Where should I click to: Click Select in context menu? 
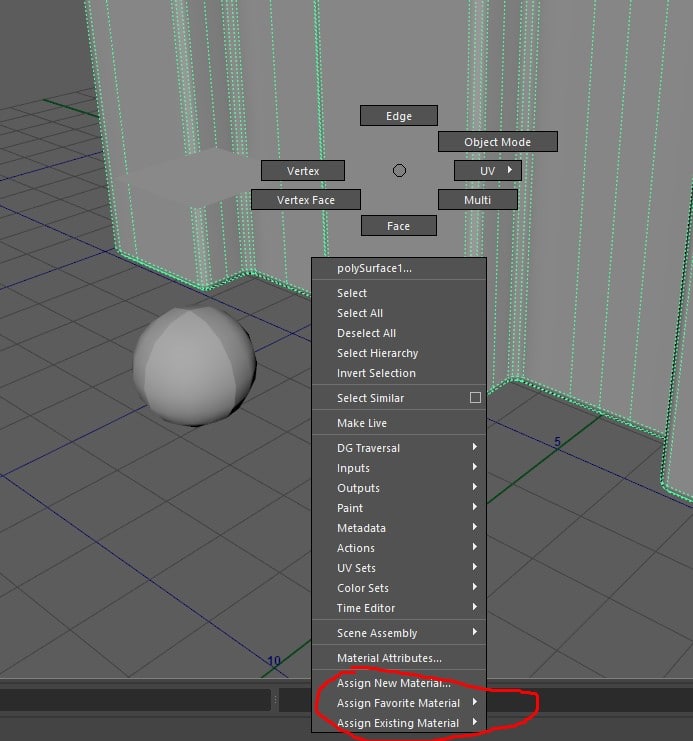(x=398, y=293)
